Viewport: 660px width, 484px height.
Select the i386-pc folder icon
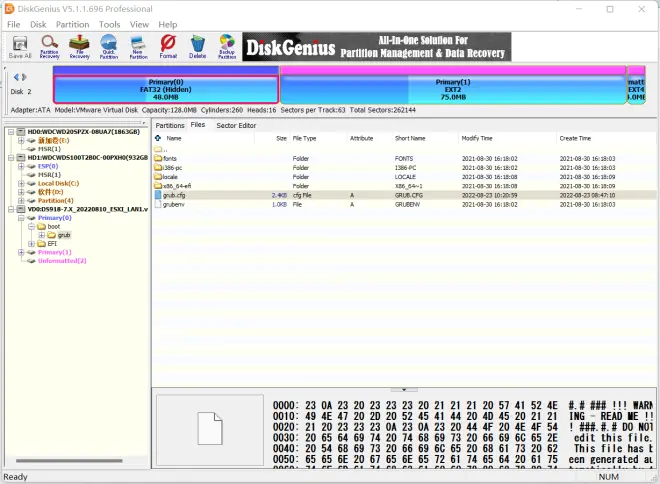click(158, 168)
